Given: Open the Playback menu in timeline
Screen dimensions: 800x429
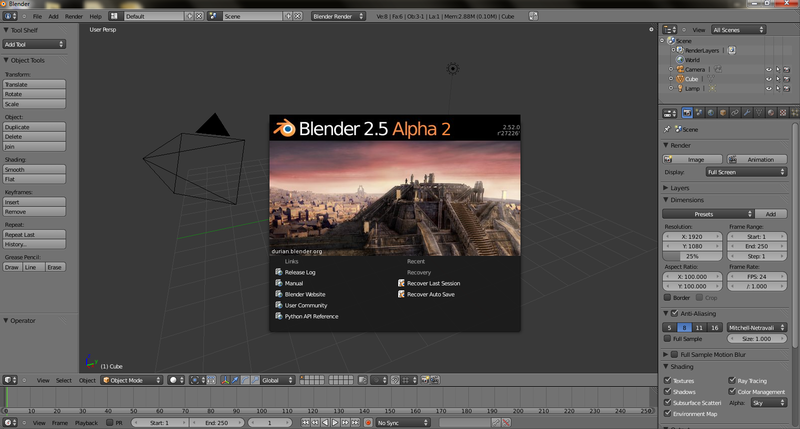Looking at the screenshot, I should pyautogui.click(x=86, y=423).
